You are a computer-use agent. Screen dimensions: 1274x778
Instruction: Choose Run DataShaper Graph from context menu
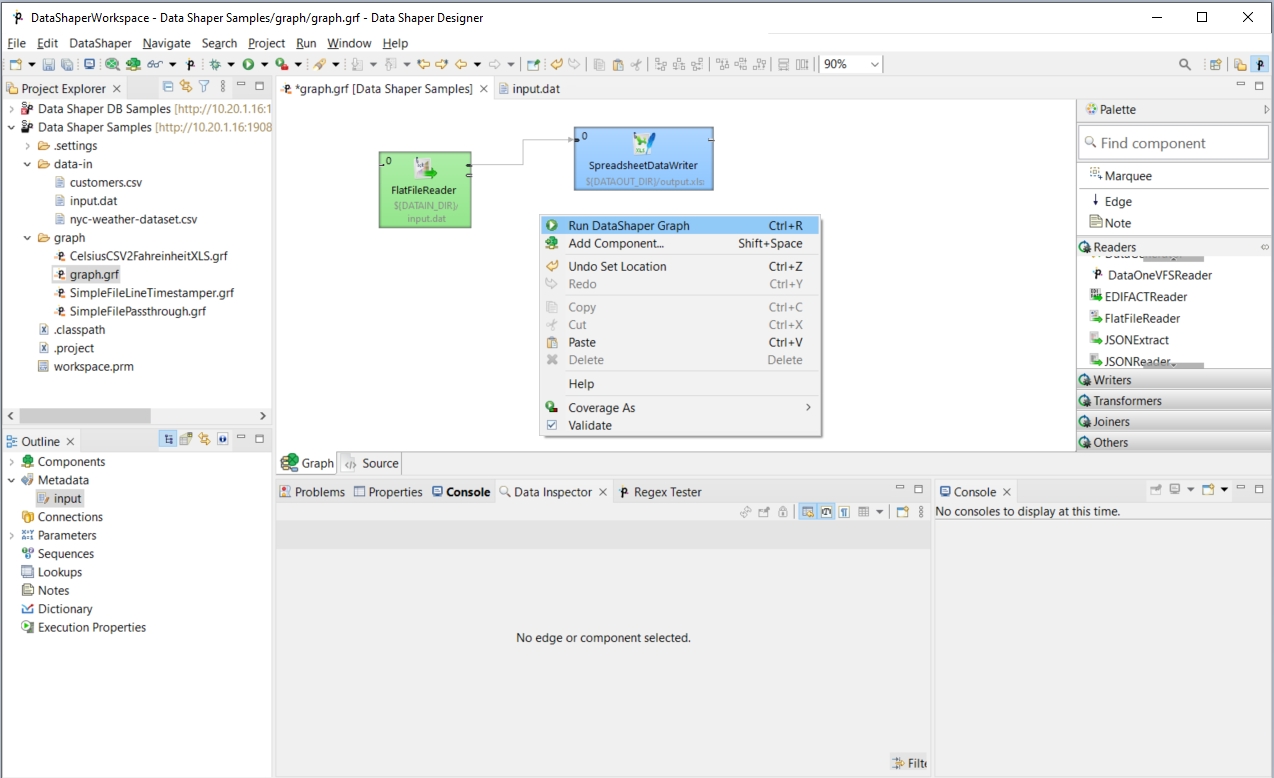click(679, 226)
